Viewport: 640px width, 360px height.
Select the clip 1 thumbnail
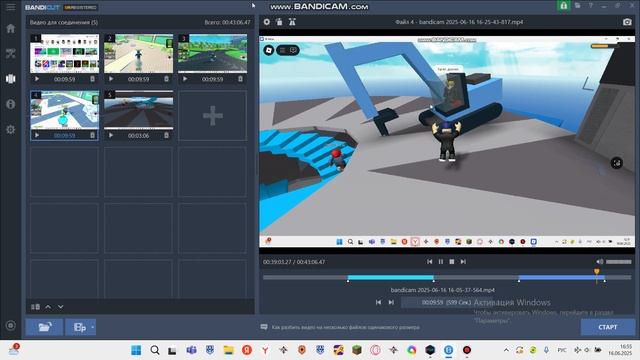pos(64,53)
